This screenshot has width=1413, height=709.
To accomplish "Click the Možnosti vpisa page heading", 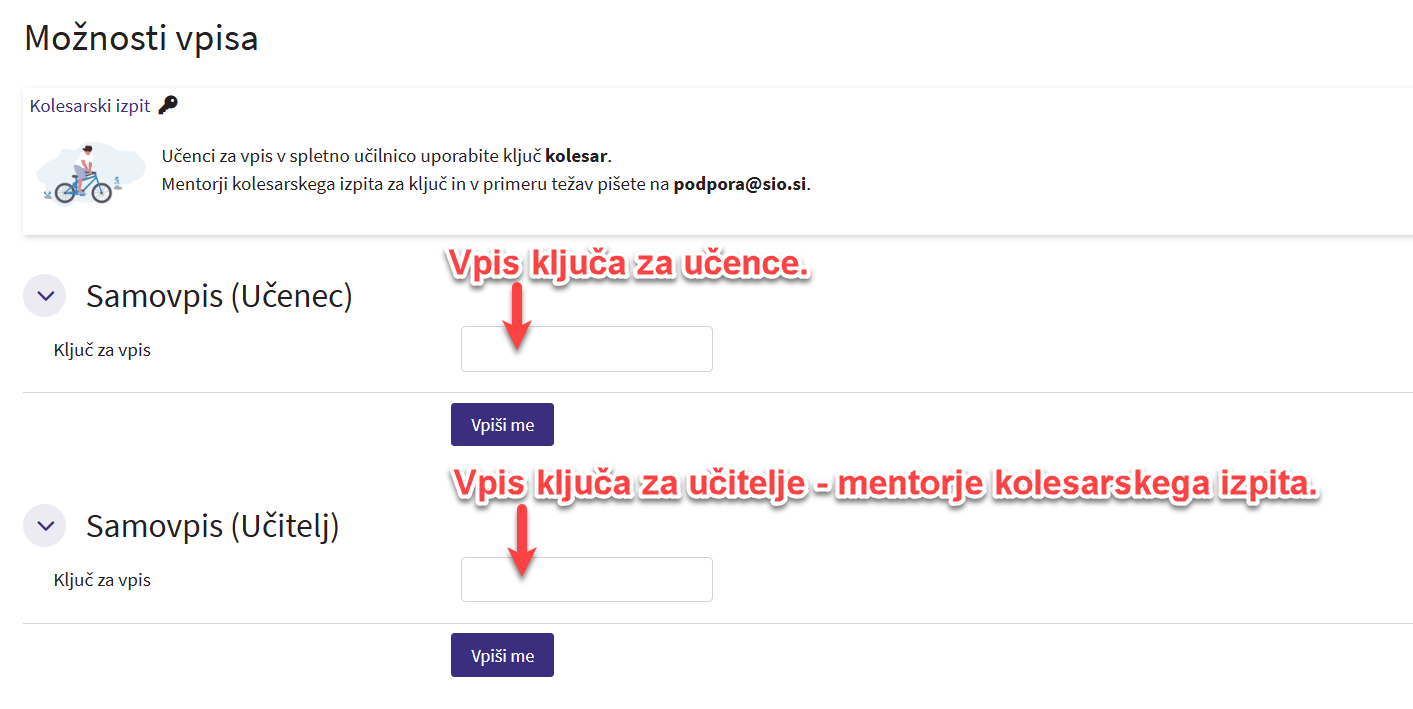I will click(x=141, y=38).
